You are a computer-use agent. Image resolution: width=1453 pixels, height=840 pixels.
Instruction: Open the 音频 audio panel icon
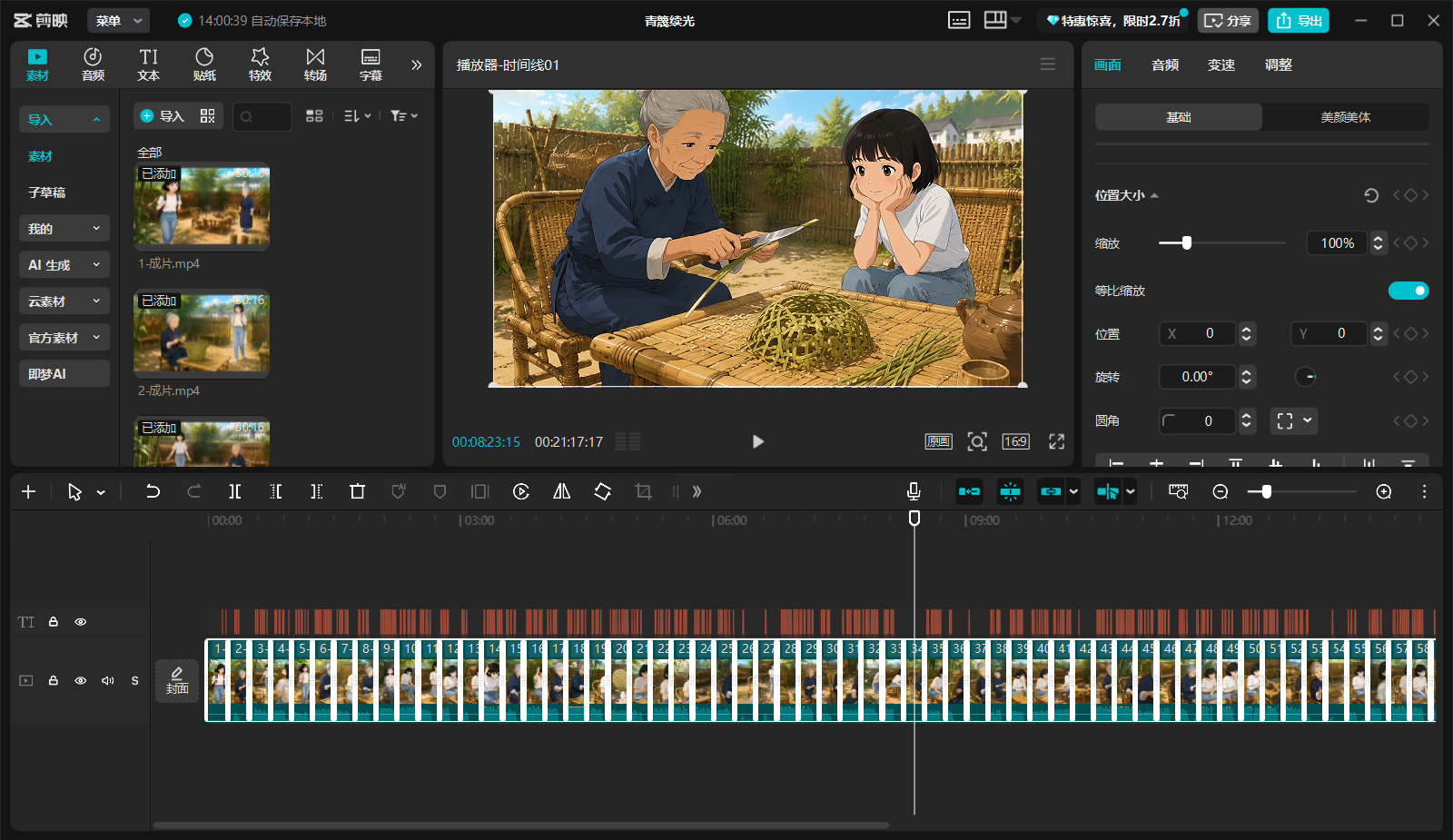tap(93, 64)
